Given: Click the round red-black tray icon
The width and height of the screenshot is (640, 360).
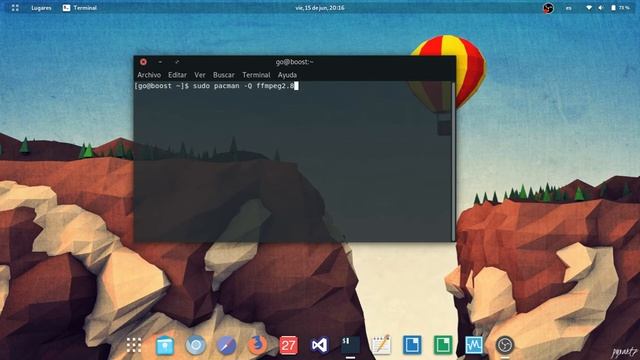Looking at the screenshot, I should point(548,8).
